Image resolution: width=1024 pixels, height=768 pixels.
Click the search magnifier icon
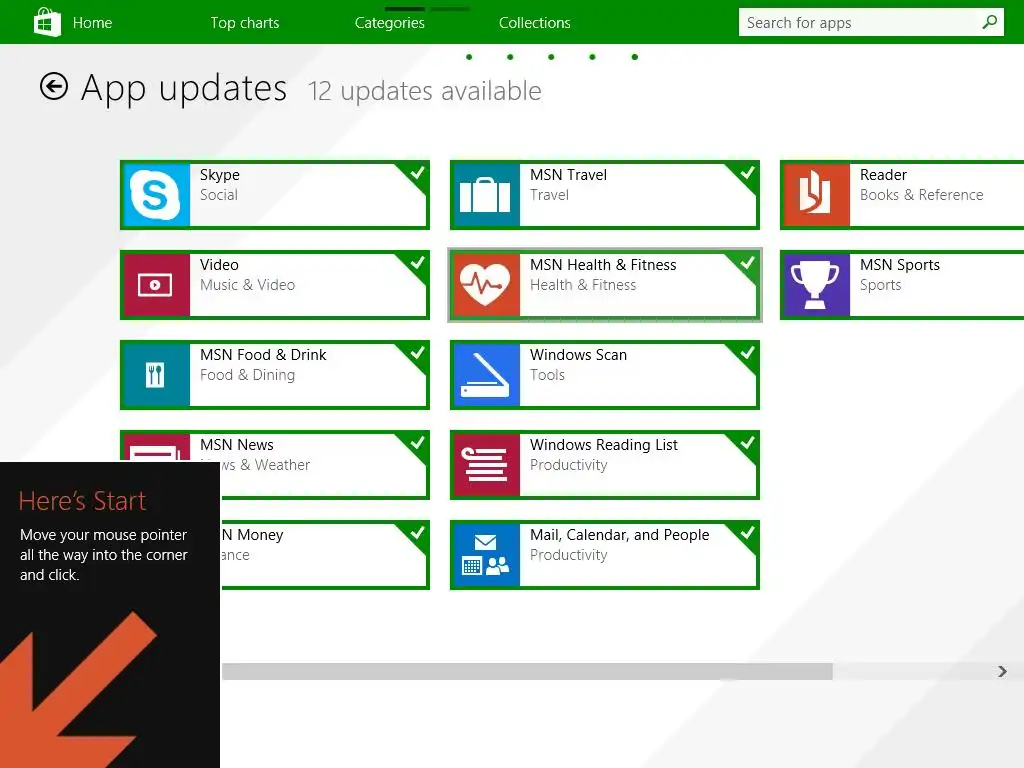pos(989,22)
